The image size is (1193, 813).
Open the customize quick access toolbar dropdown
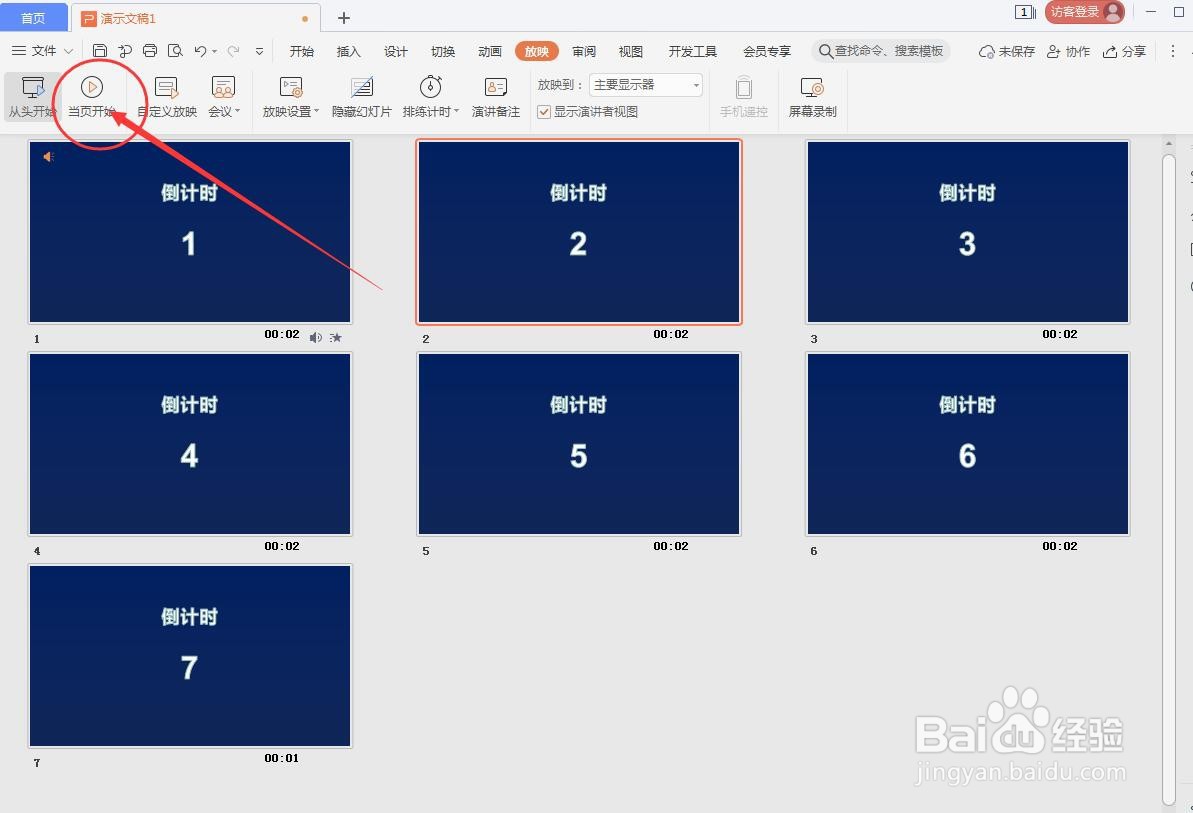[259, 52]
